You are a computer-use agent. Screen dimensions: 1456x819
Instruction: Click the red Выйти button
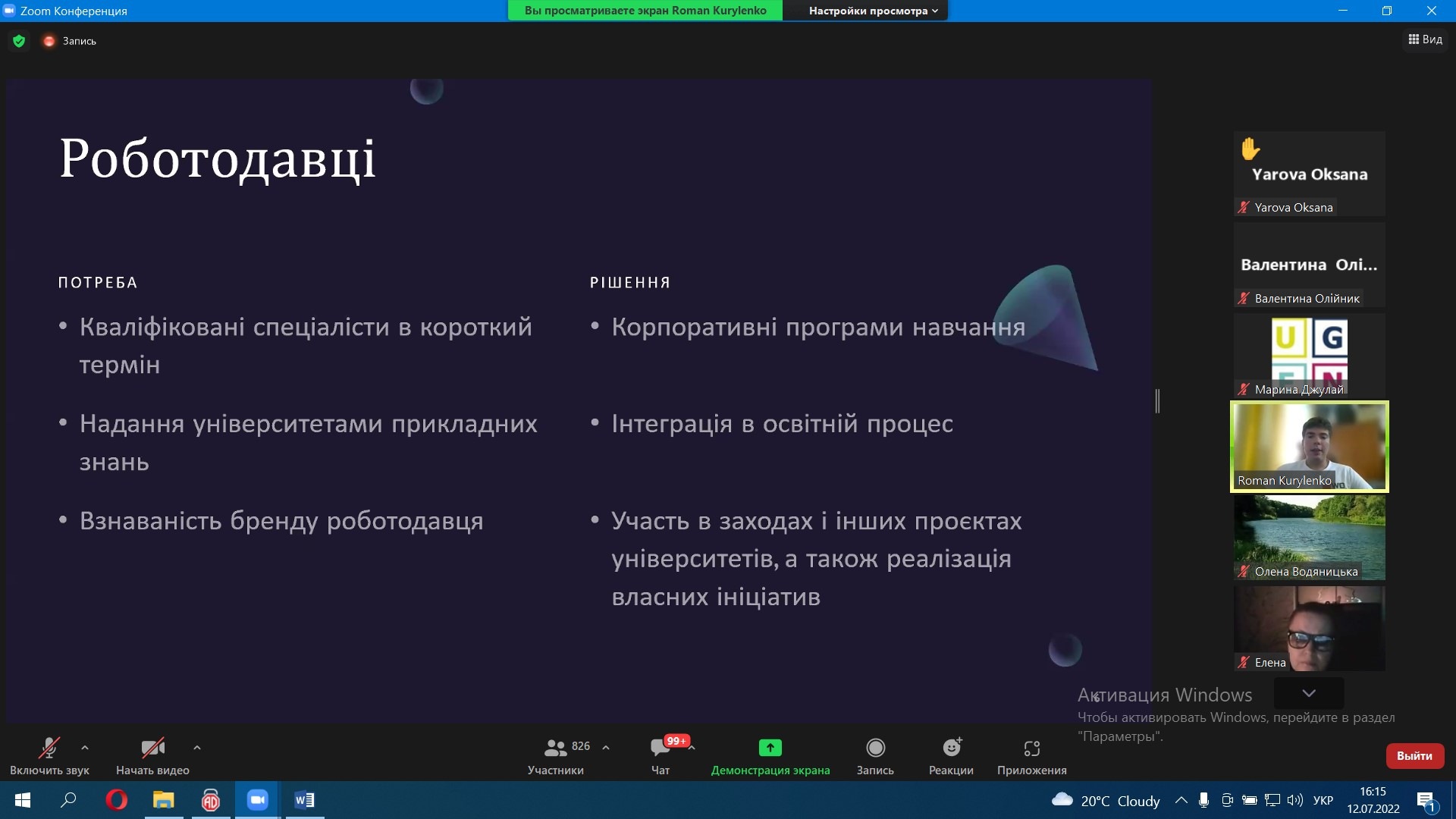pos(1414,756)
